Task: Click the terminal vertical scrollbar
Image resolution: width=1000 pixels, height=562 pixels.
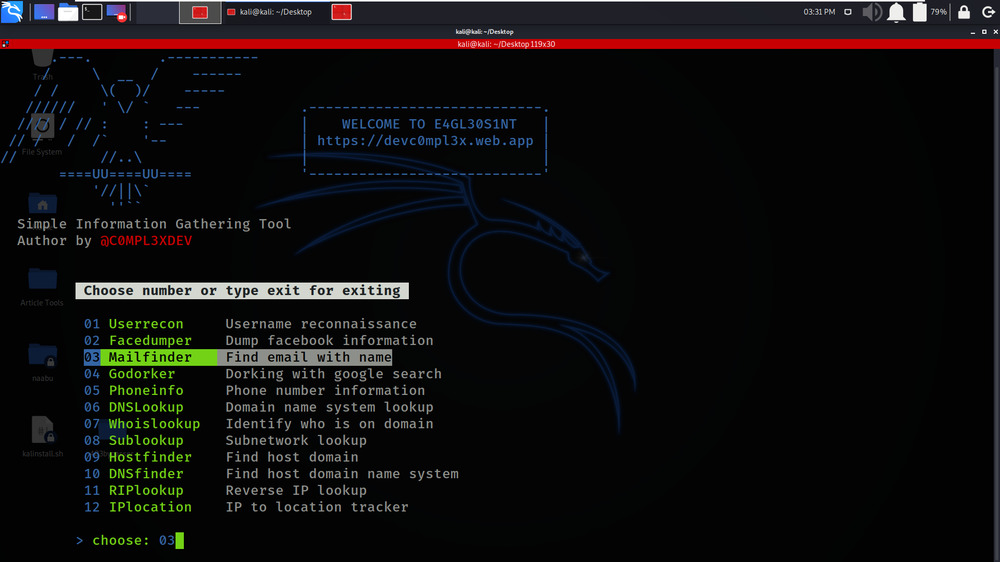Action: pyautogui.click(x=996, y=305)
